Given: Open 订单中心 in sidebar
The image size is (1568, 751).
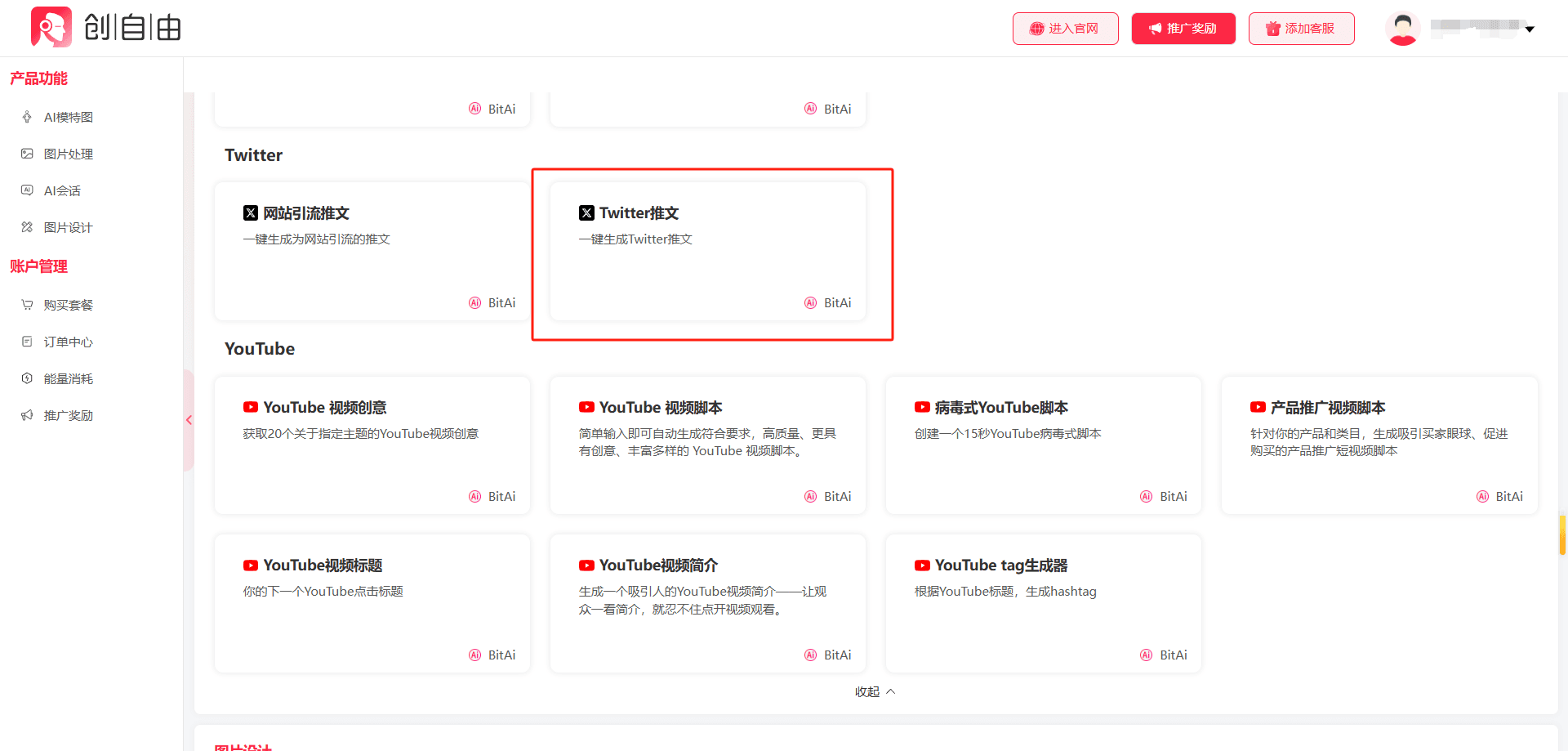Looking at the screenshot, I should (x=69, y=342).
